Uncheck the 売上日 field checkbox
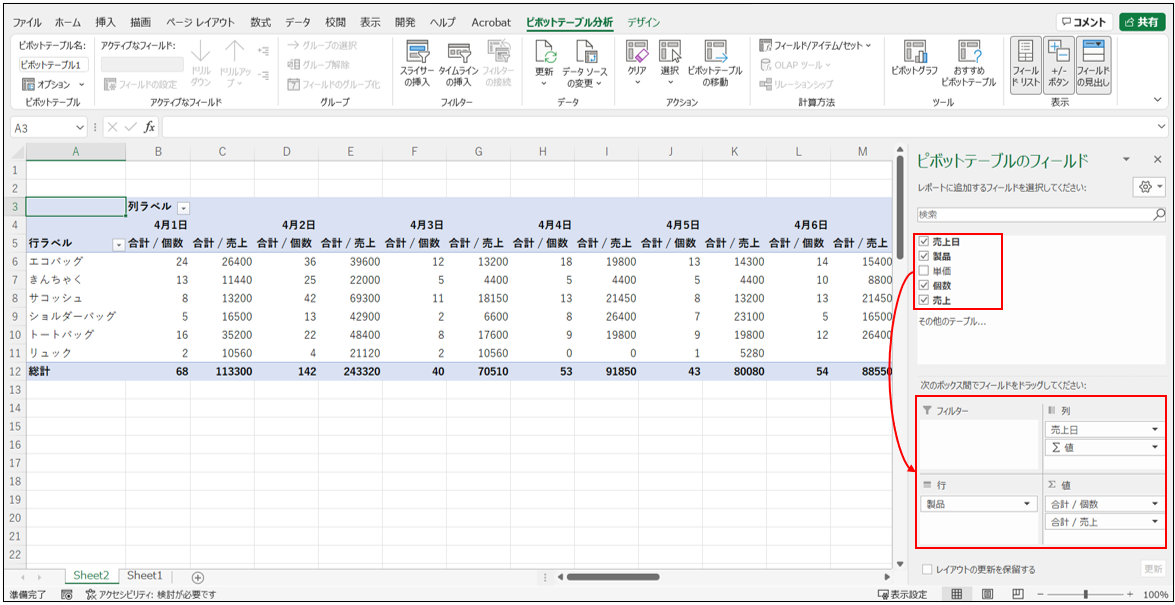This screenshot has width=1175, height=605. (924, 242)
